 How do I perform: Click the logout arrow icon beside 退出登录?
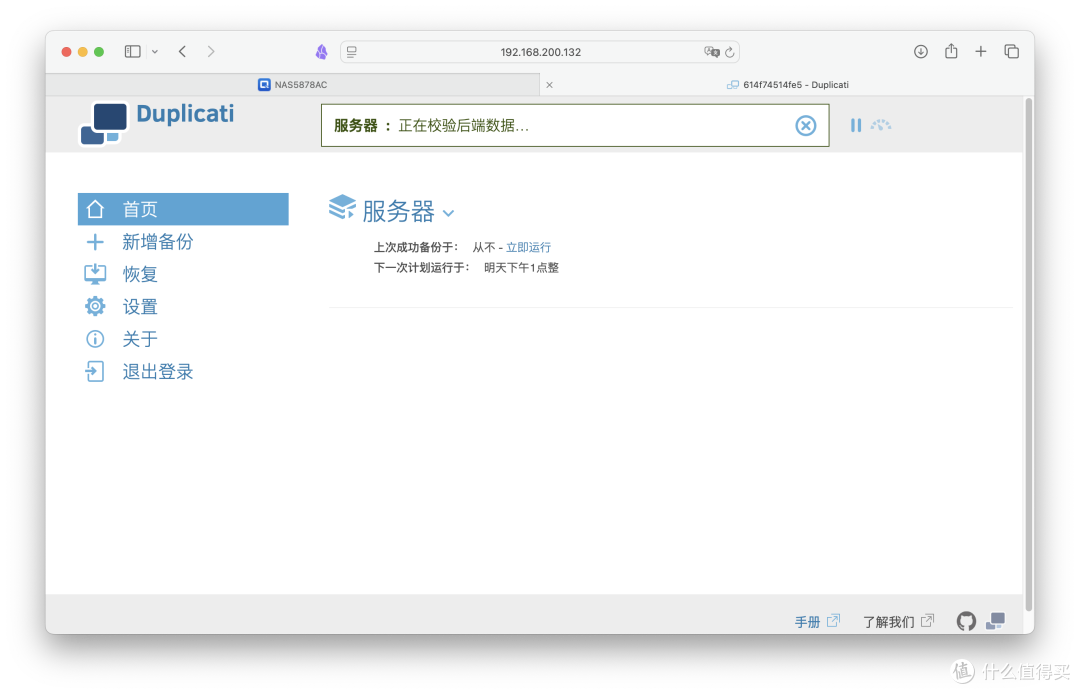(x=94, y=372)
